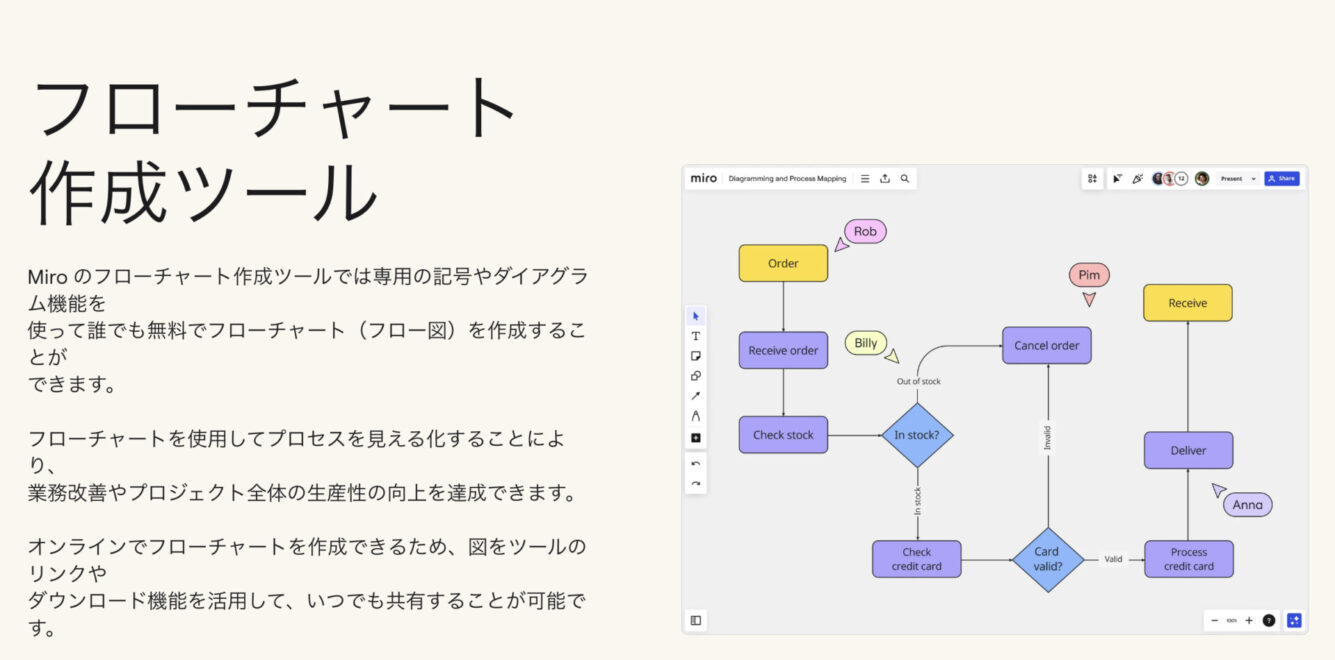Select the Check credit card shape
Viewport: 1335px width, 660px height.
pos(917,559)
